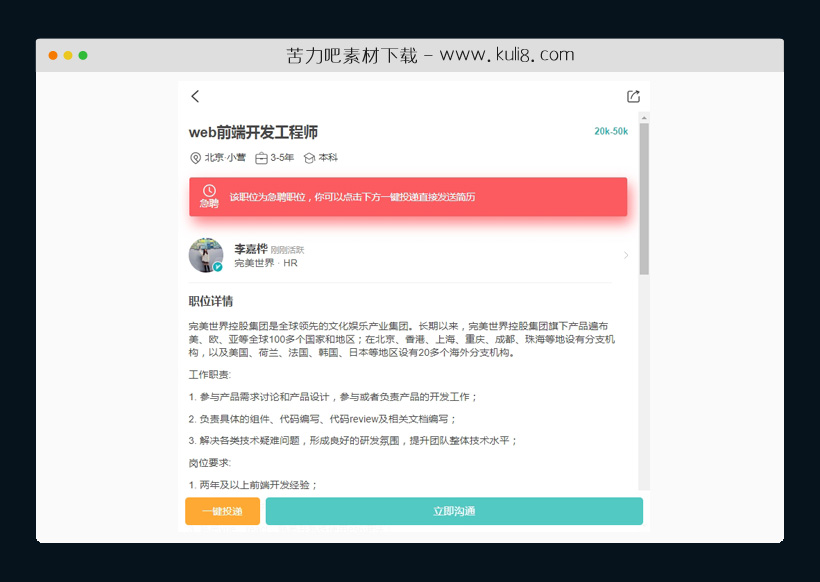Click the 一键投递 orange button
The width and height of the screenshot is (820, 582).
pyautogui.click(x=222, y=511)
